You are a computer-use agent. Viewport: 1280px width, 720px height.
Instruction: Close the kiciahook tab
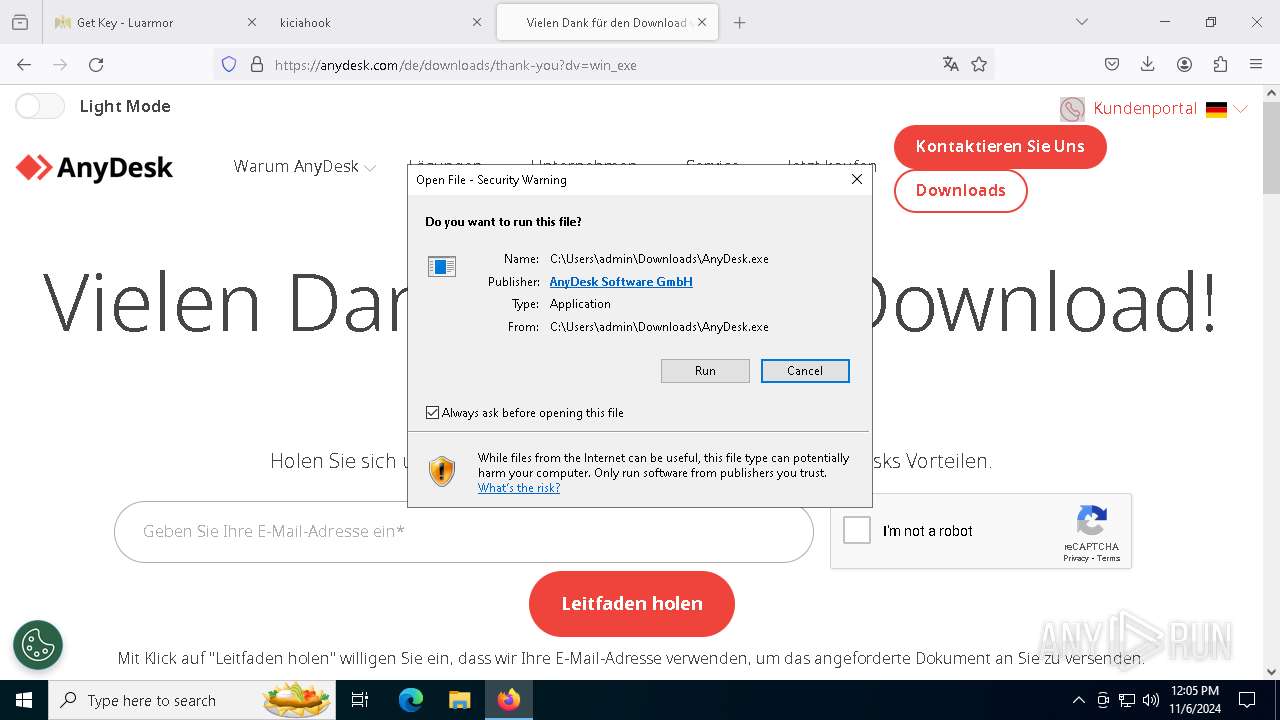tap(477, 22)
